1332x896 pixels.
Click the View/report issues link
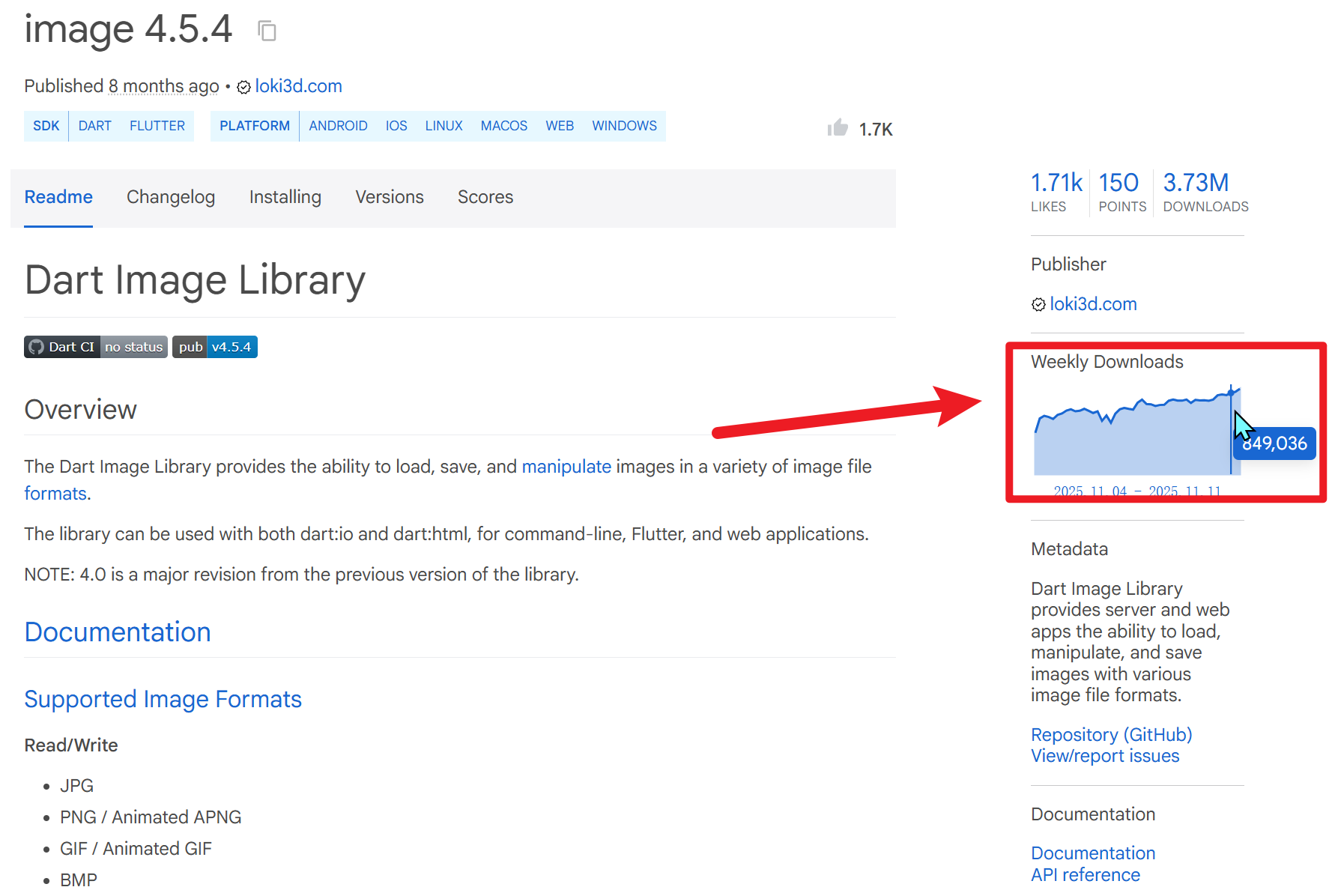(1105, 756)
